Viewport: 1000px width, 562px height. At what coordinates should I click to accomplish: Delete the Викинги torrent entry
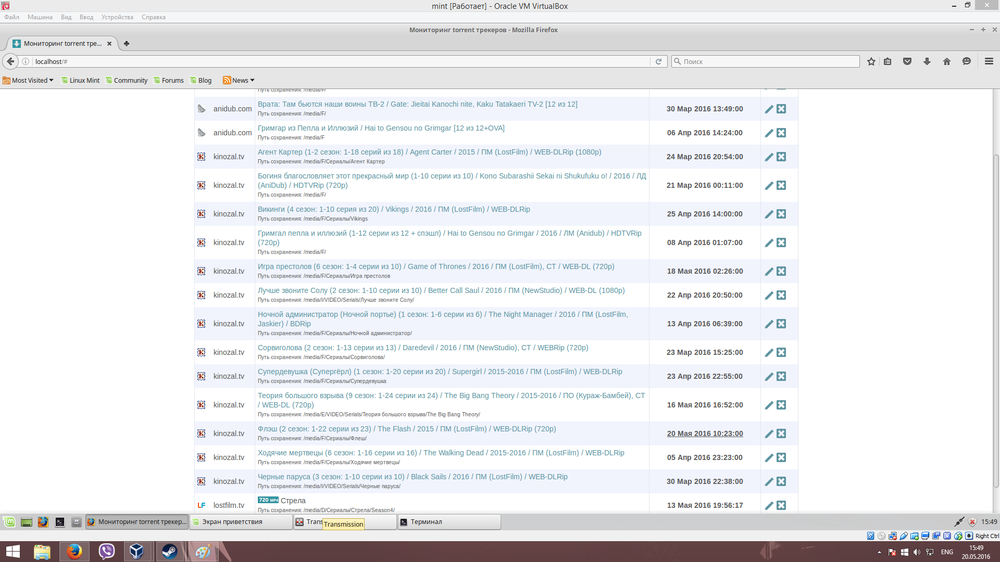781,214
